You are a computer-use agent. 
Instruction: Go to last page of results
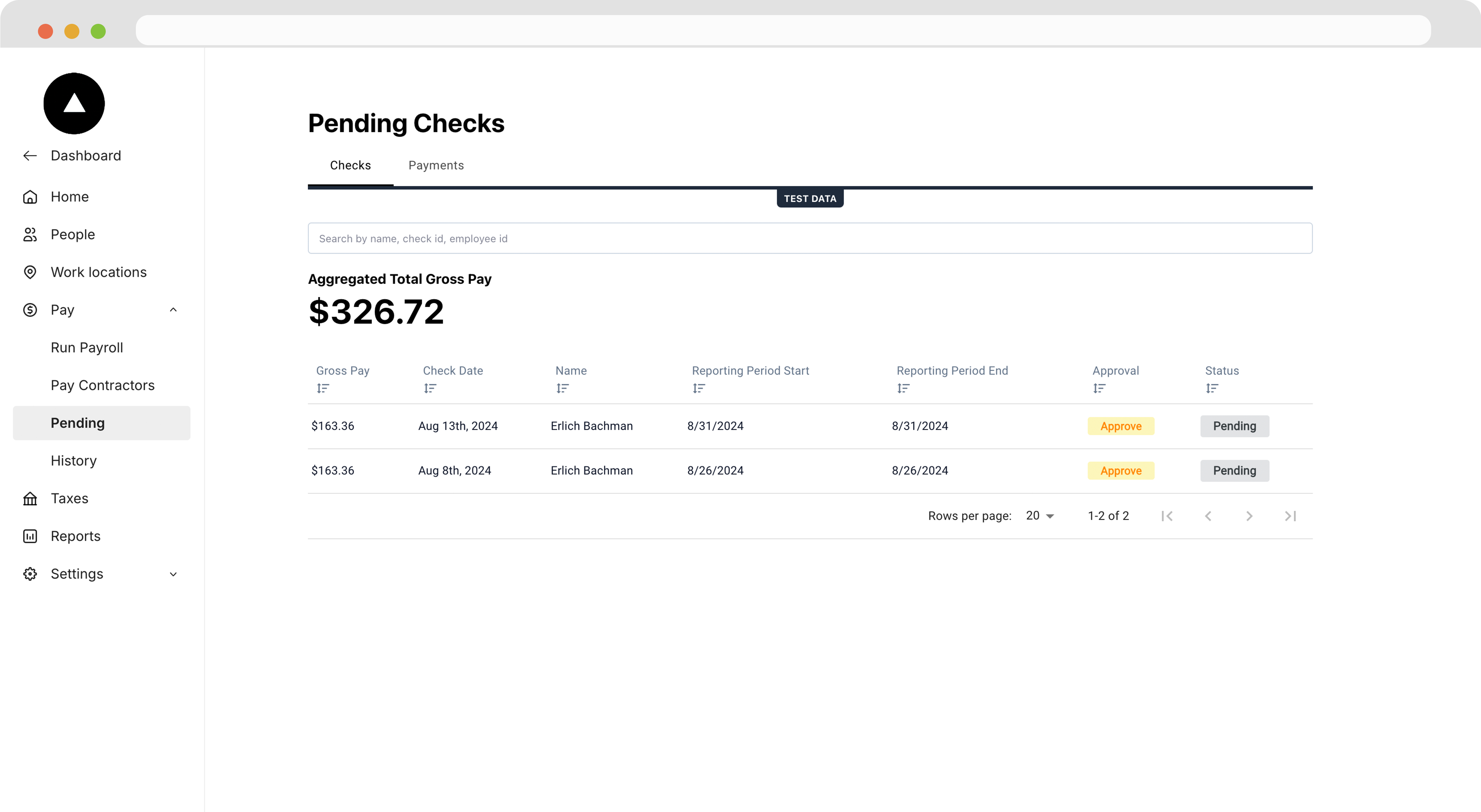coord(1291,516)
